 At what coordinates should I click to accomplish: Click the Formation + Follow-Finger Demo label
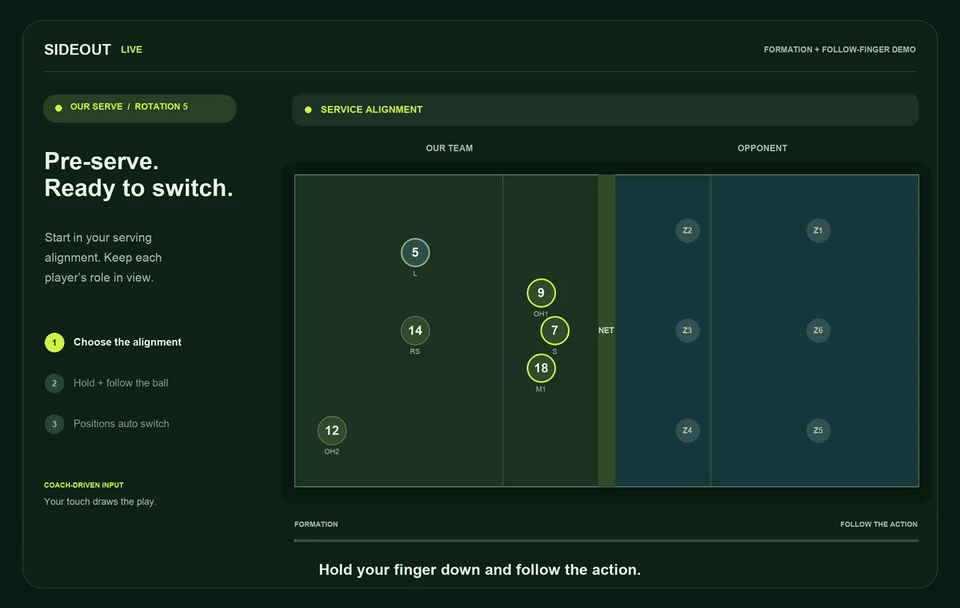(x=839, y=50)
